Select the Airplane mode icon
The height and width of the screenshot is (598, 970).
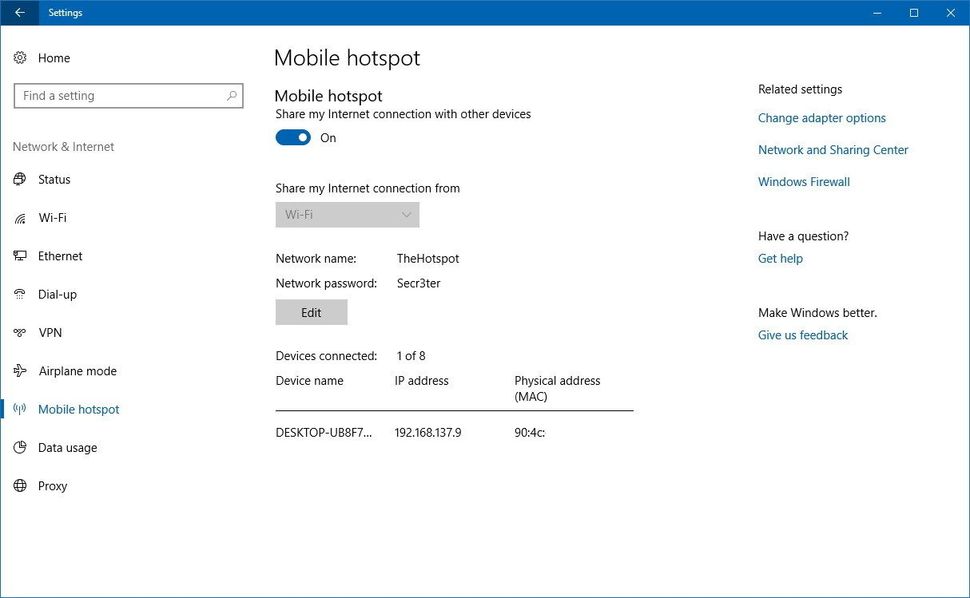[x=19, y=370]
